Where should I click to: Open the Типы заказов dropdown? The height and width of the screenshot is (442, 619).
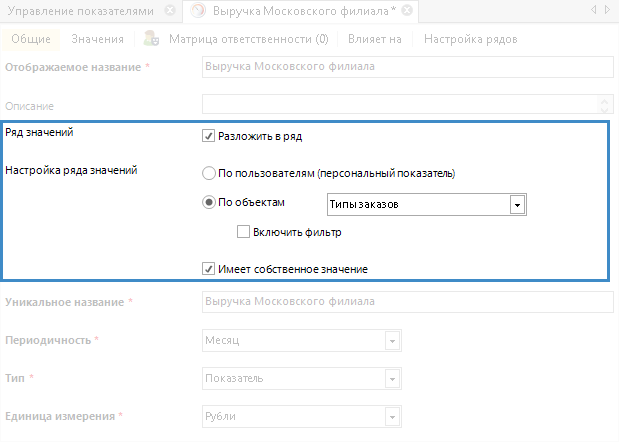[517, 205]
